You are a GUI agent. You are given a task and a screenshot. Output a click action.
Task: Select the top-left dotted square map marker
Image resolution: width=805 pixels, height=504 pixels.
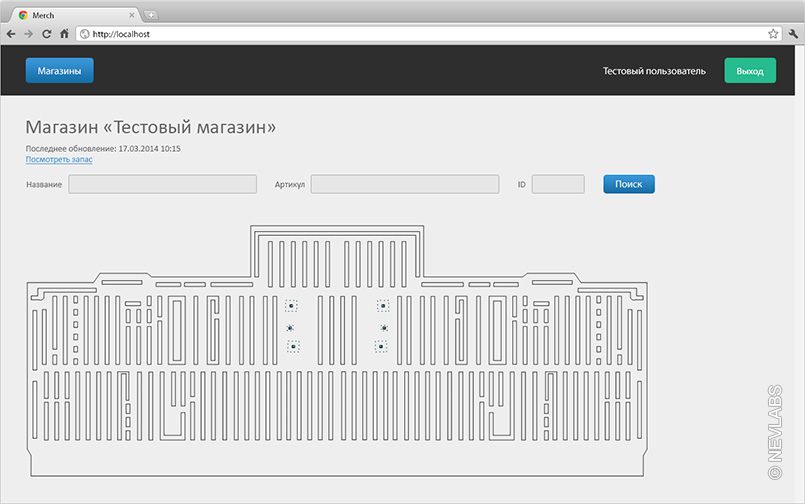pos(291,306)
